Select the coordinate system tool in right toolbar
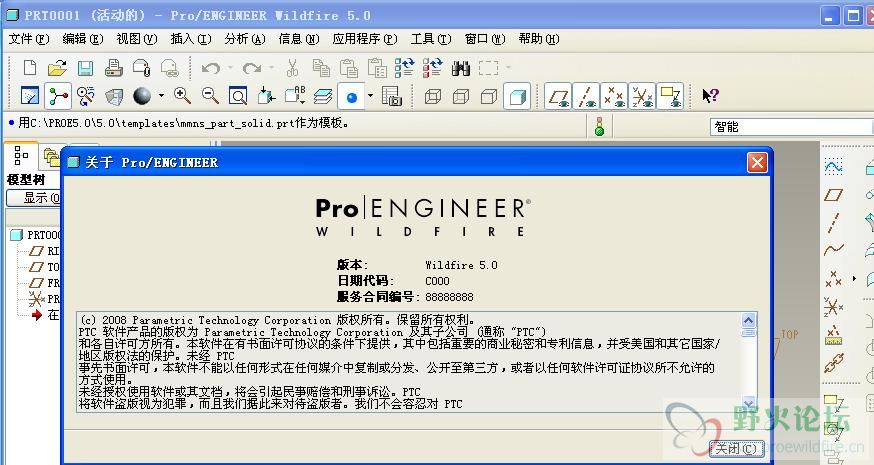 coord(833,306)
